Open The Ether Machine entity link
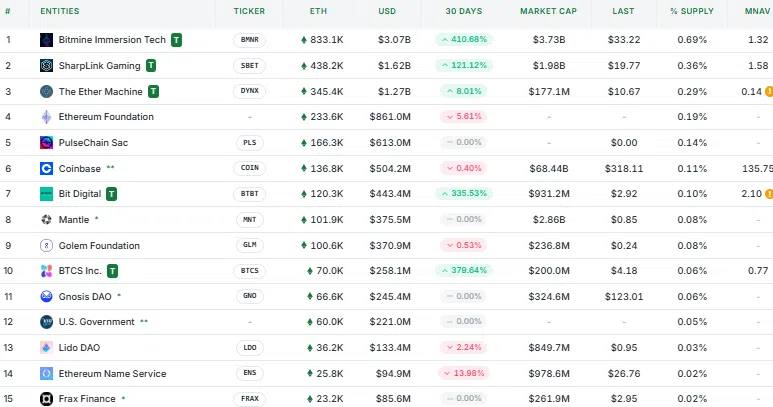Viewport: 773px width, 407px height. [x=101, y=92]
